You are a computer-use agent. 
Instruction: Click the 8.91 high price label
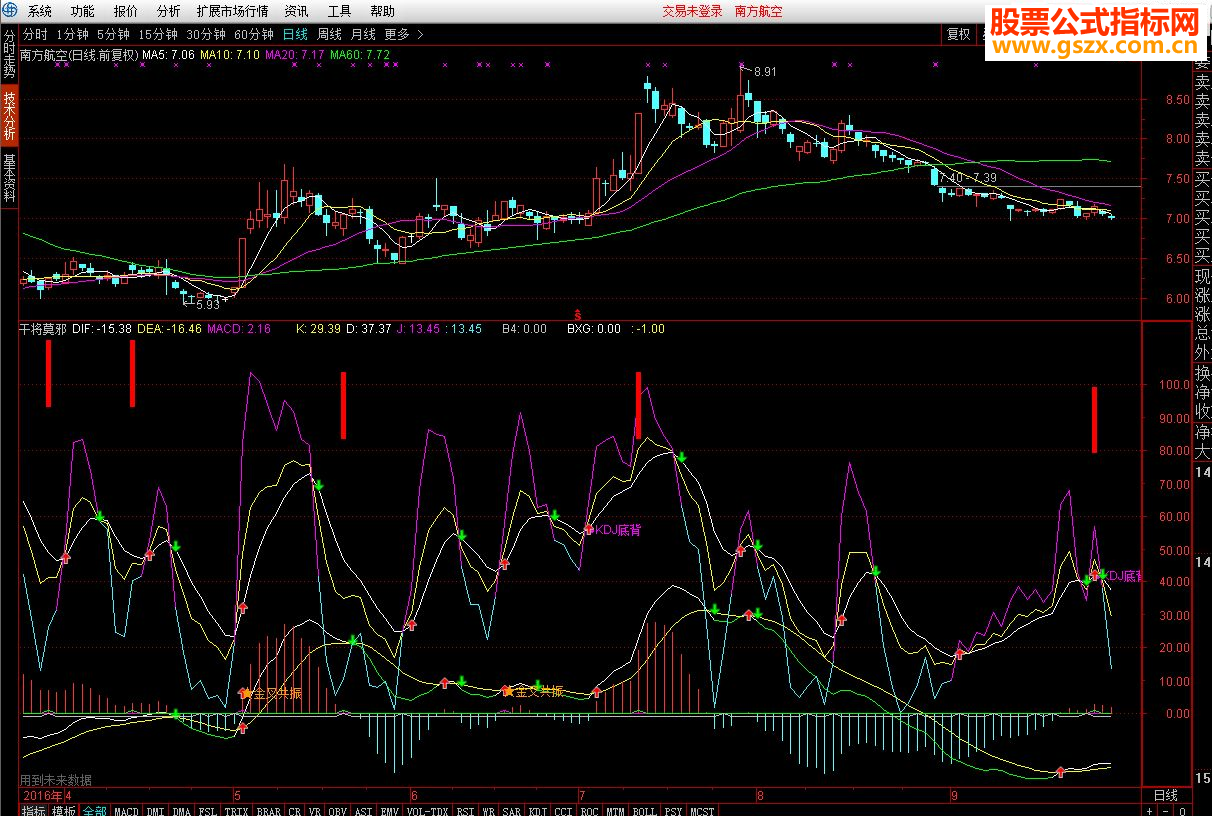[765, 72]
